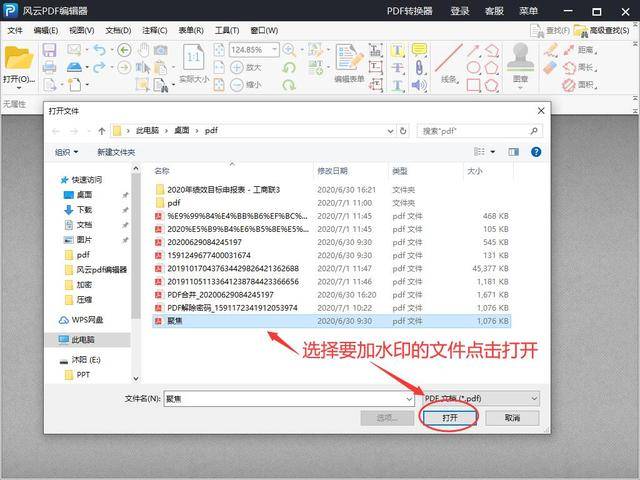
Task: Click the preview pane icon in dialog
Action: tap(513, 152)
